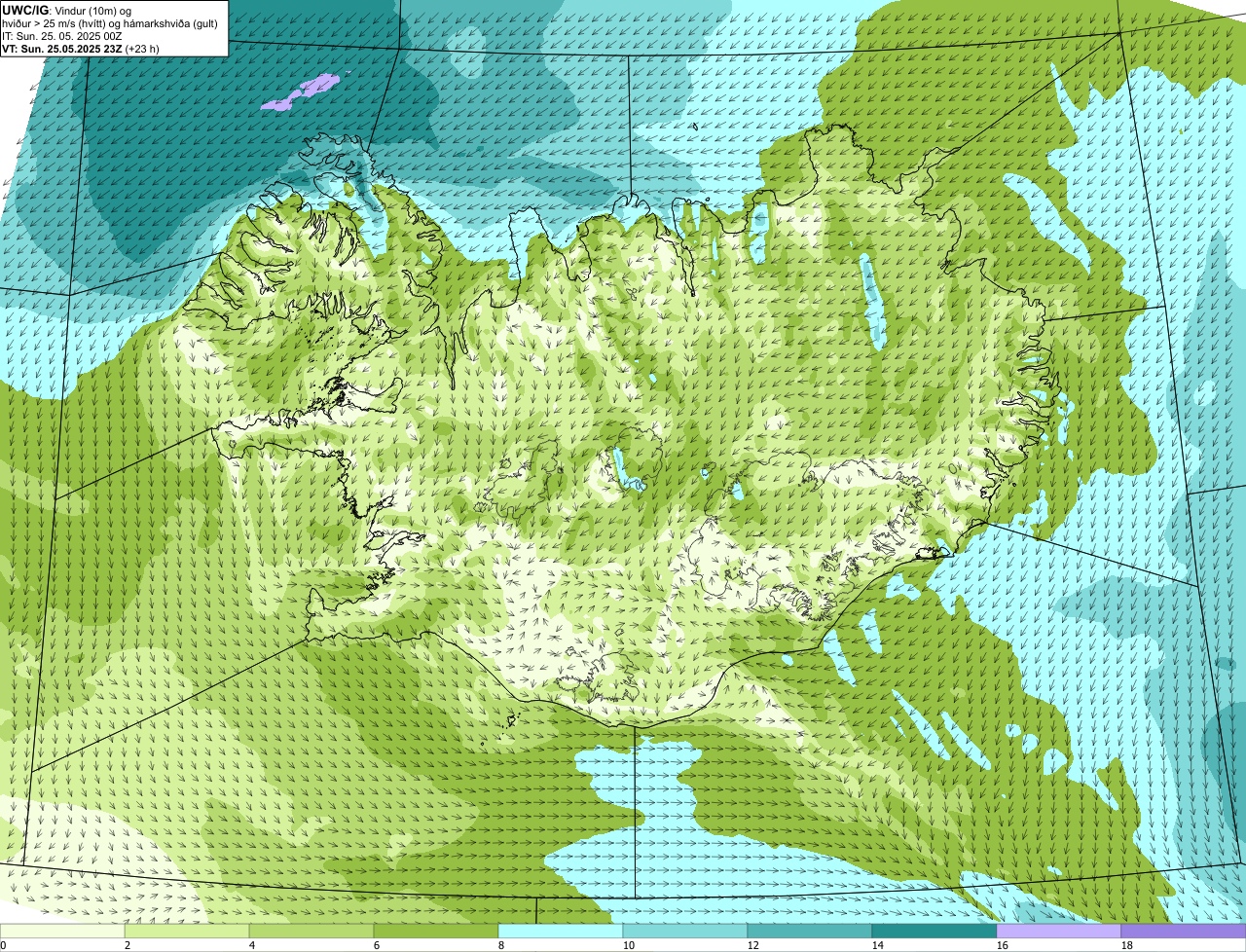Pick the light green 4–6 m/s legend swatch
This screenshot has height=952, width=1246.
pyautogui.click(x=311, y=931)
